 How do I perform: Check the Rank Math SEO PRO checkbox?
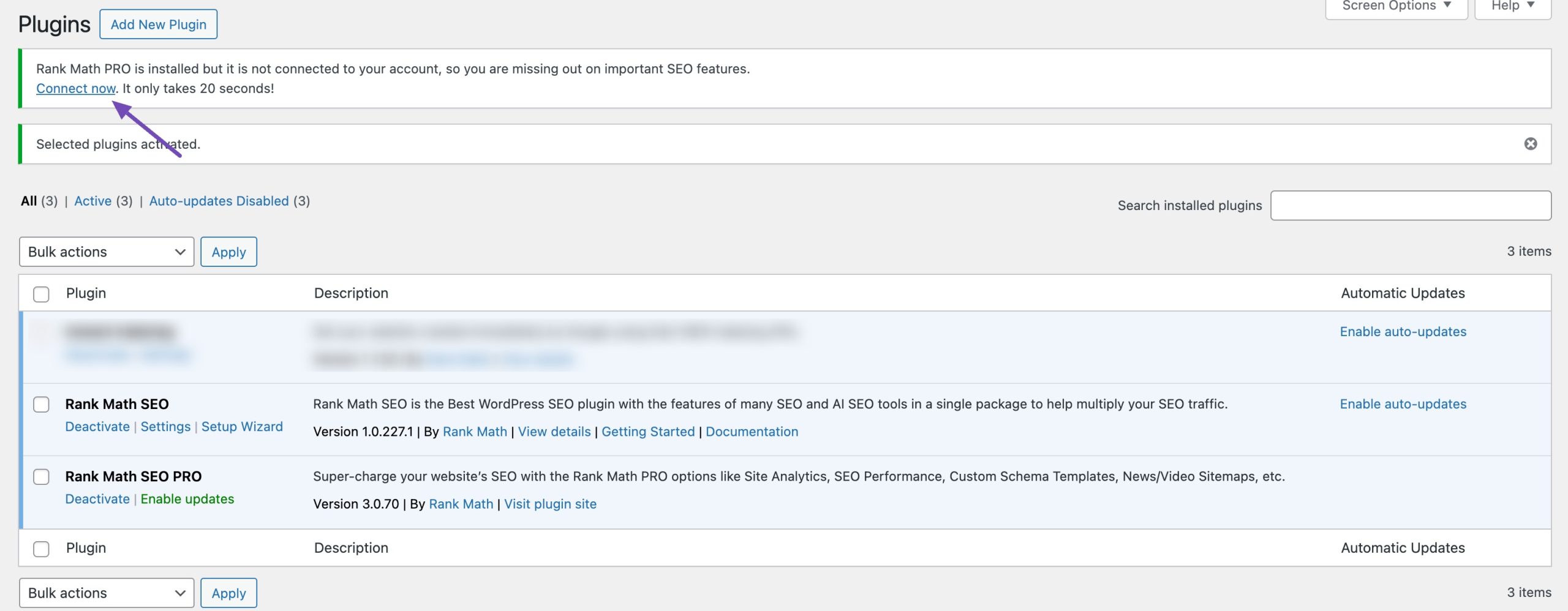41,477
